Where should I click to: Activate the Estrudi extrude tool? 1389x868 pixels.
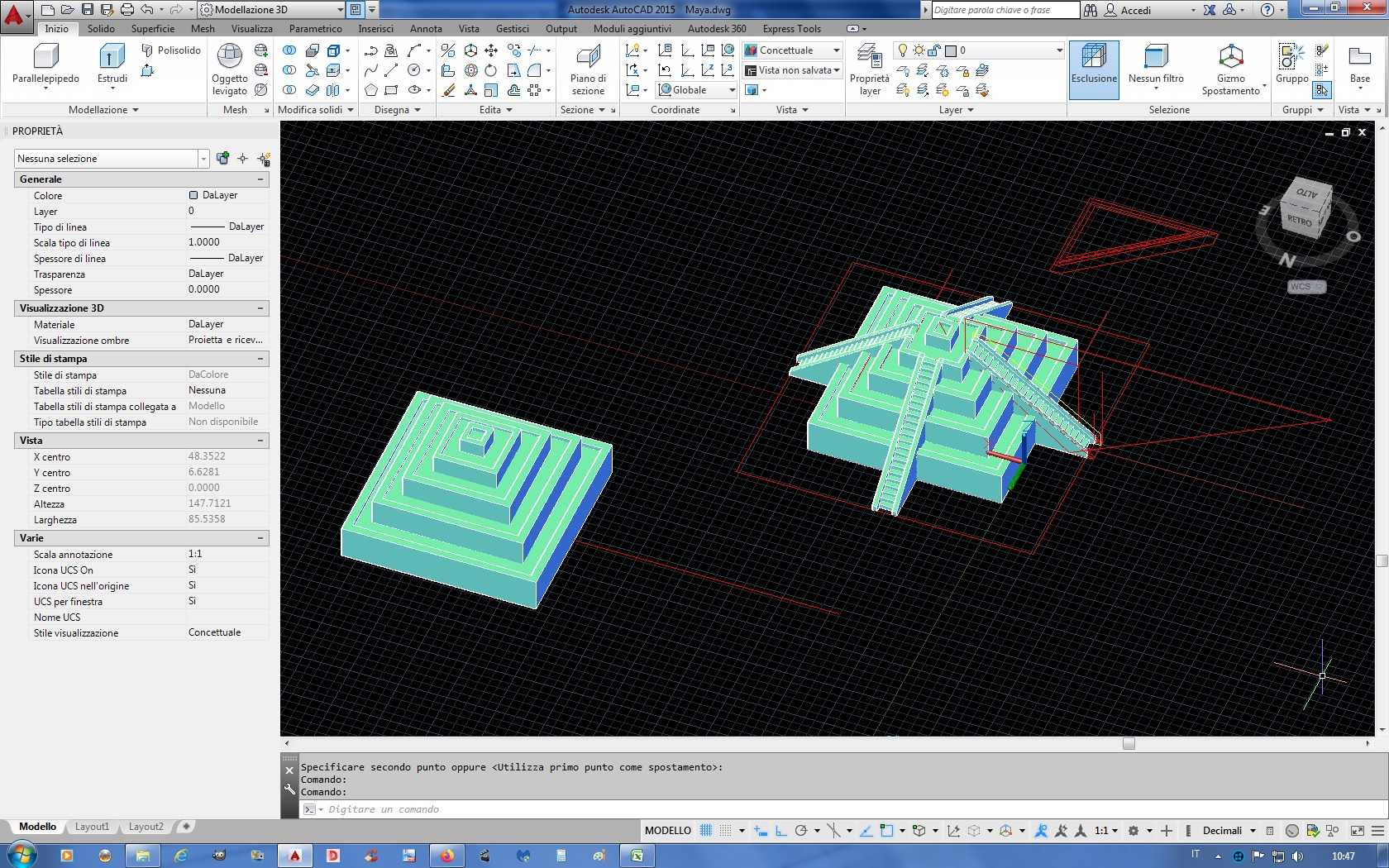click(112, 65)
